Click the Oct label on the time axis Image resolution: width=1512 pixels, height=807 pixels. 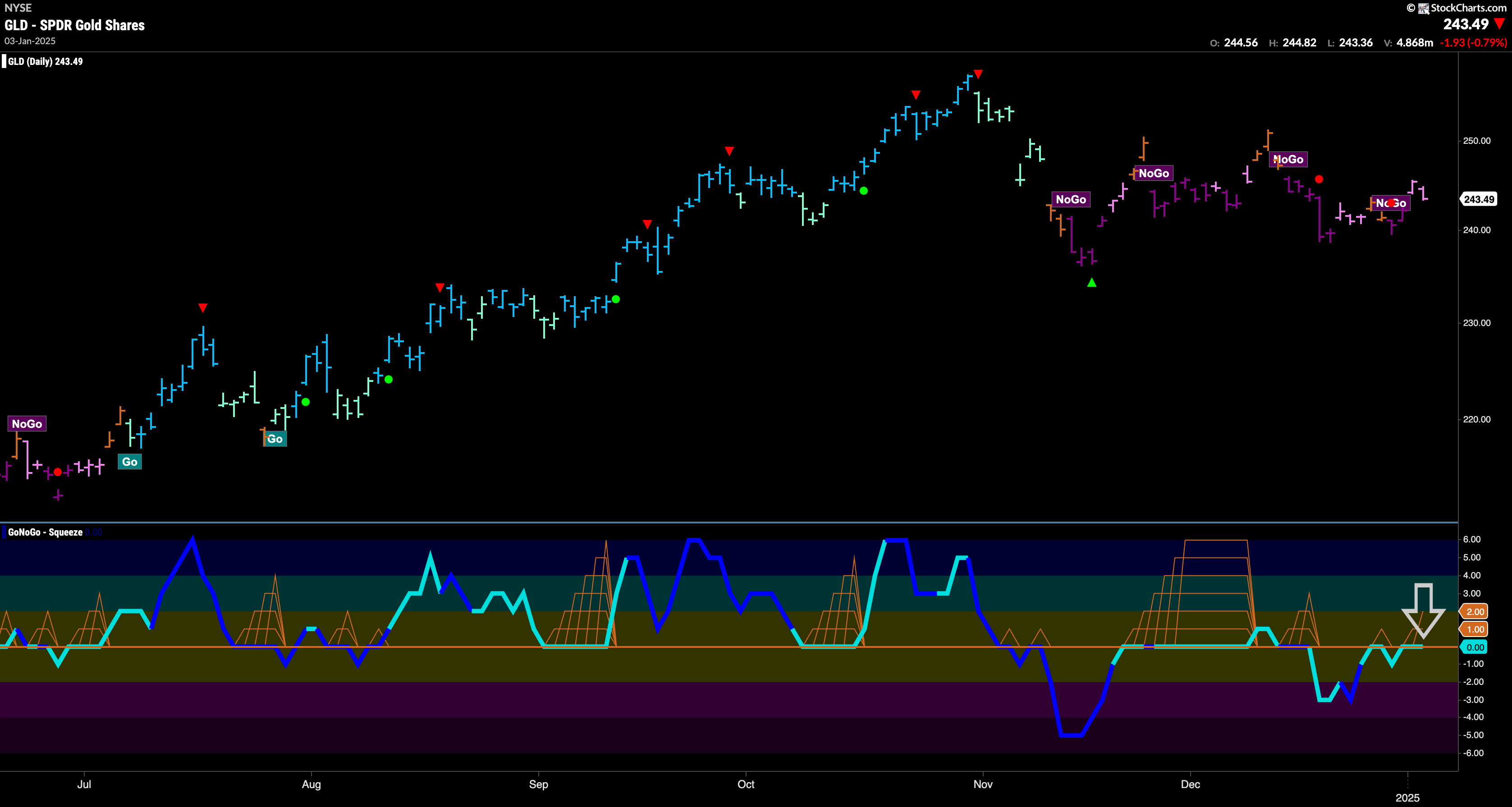coord(746,784)
